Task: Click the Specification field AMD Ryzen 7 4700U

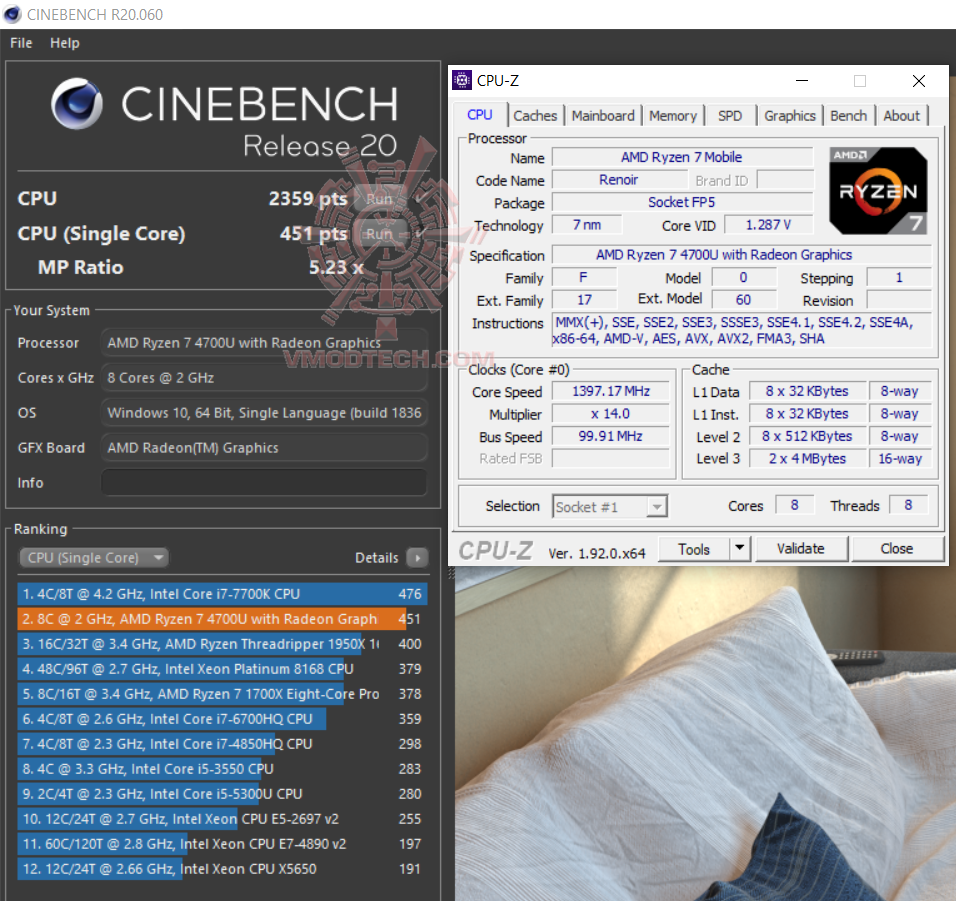Action: point(741,255)
